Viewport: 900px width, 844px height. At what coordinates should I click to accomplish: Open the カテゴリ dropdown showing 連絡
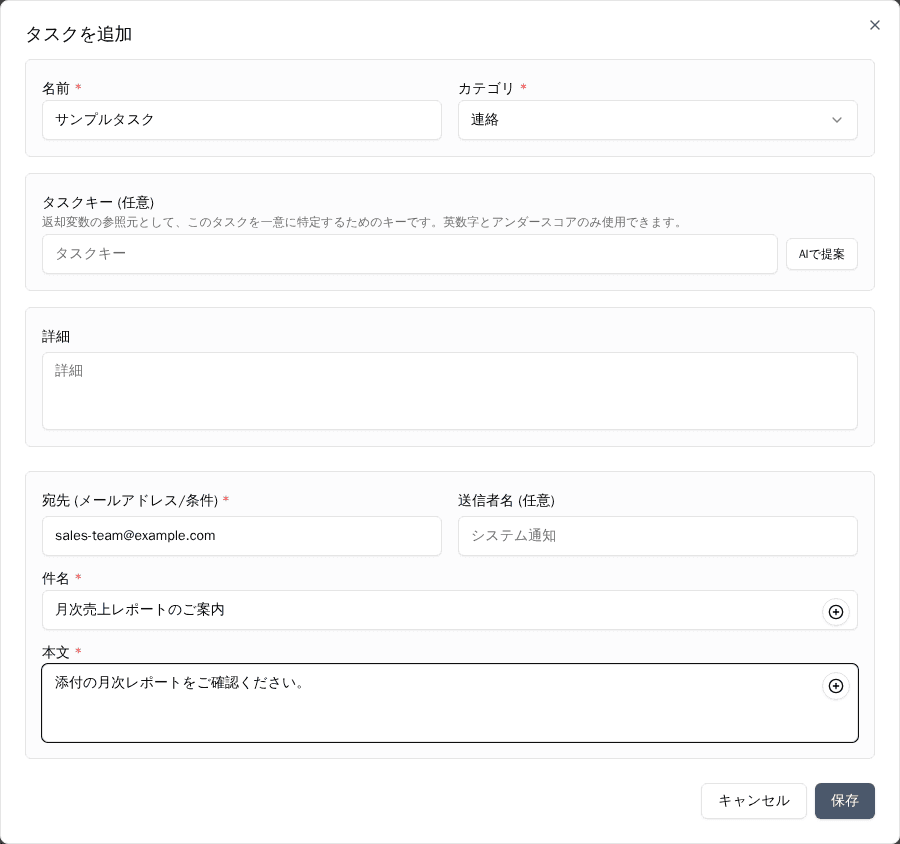click(x=657, y=120)
